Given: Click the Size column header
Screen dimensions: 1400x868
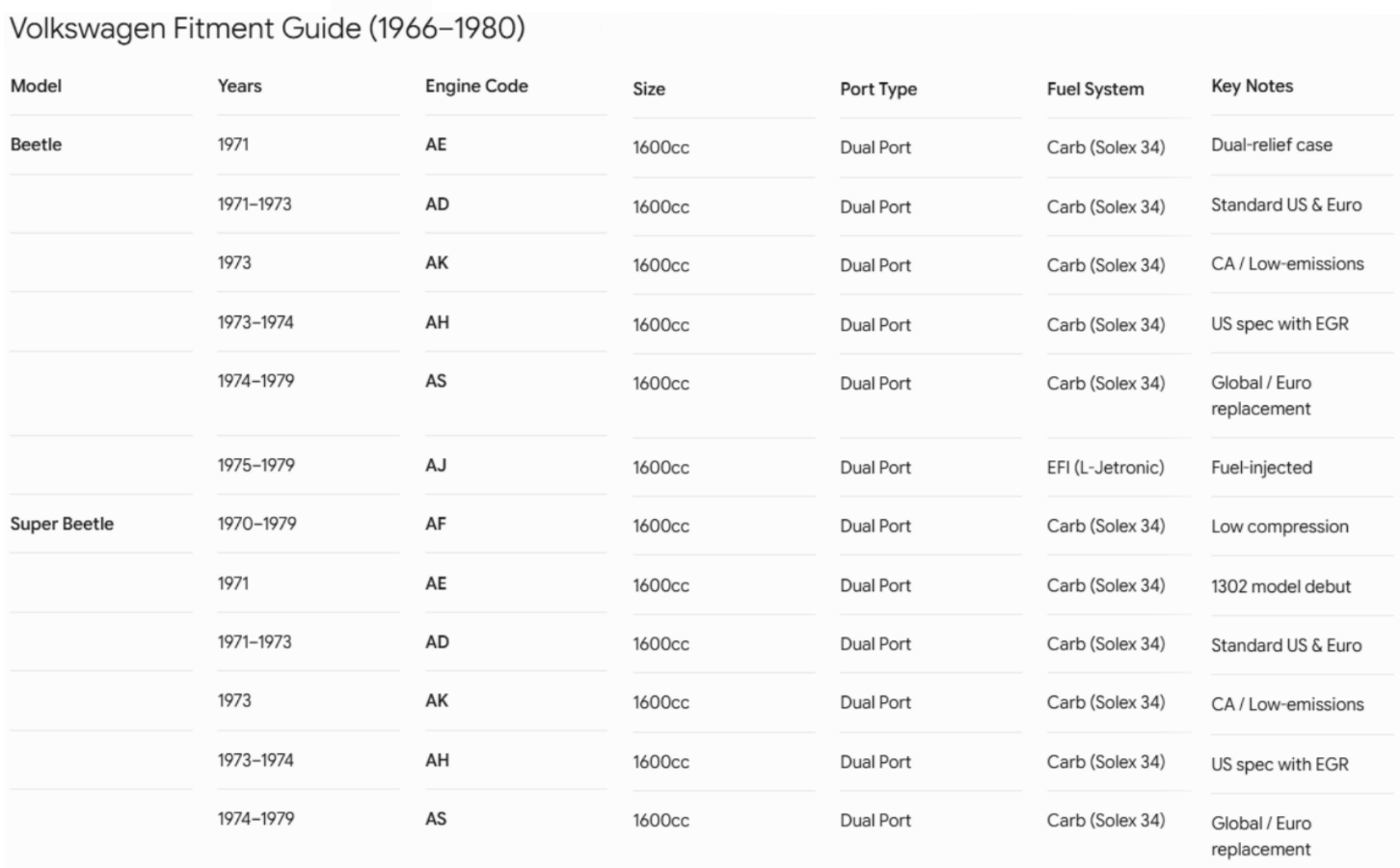Looking at the screenshot, I should (x=649, y=89).
